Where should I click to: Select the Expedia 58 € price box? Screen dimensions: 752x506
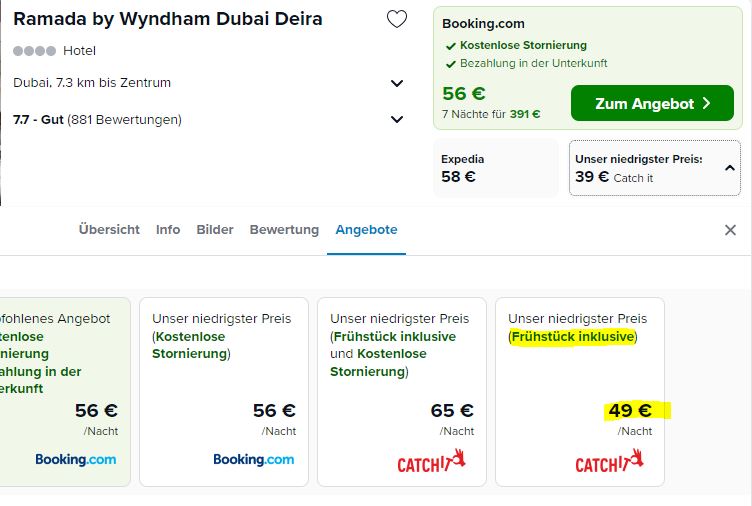pyautogui.click(x=496, y=168)
